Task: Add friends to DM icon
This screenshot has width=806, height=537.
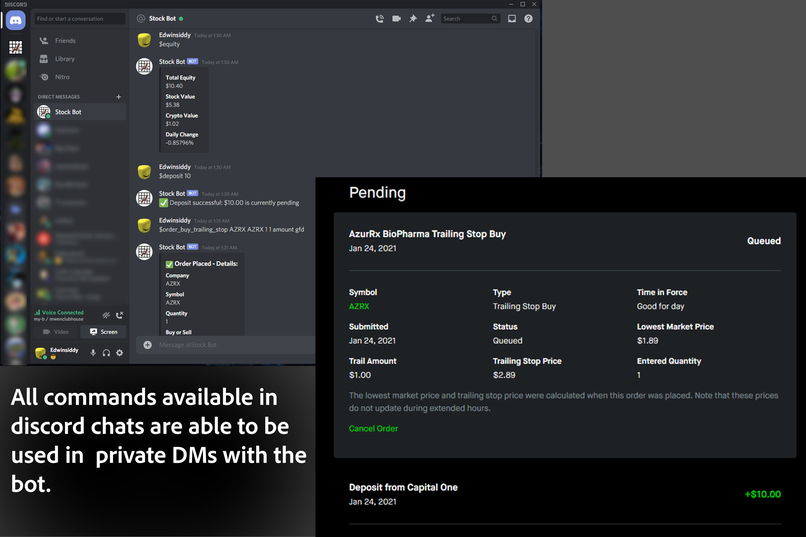Action: (x=430, y=18)
